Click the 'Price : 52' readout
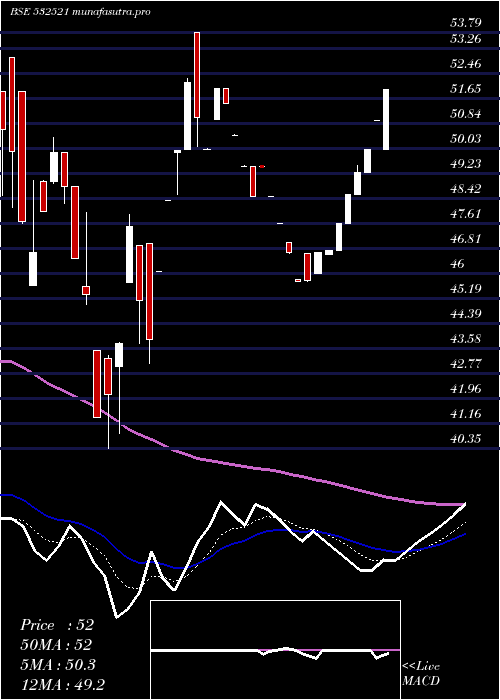Screen dimensions: 500x700 [x=57, y=625]
